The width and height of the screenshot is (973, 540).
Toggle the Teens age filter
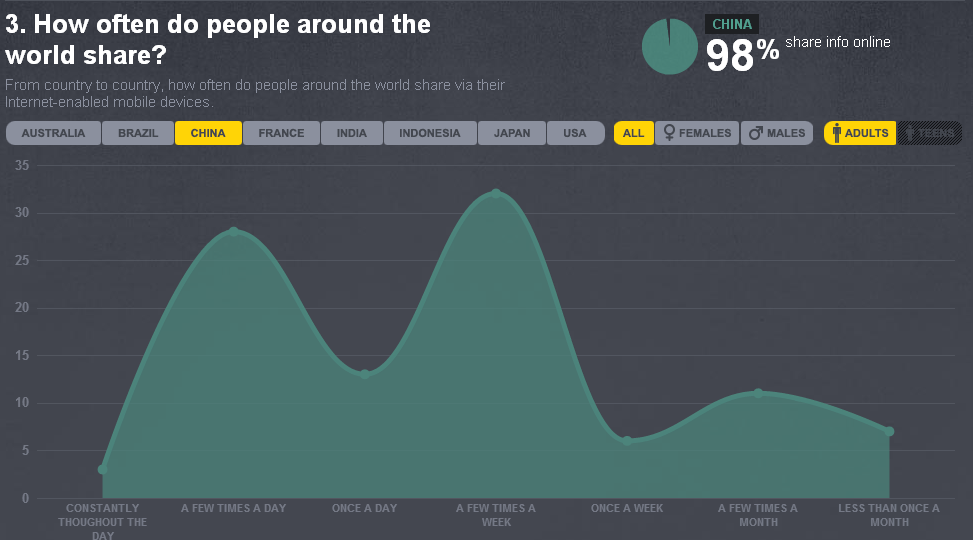click(930, 133)
